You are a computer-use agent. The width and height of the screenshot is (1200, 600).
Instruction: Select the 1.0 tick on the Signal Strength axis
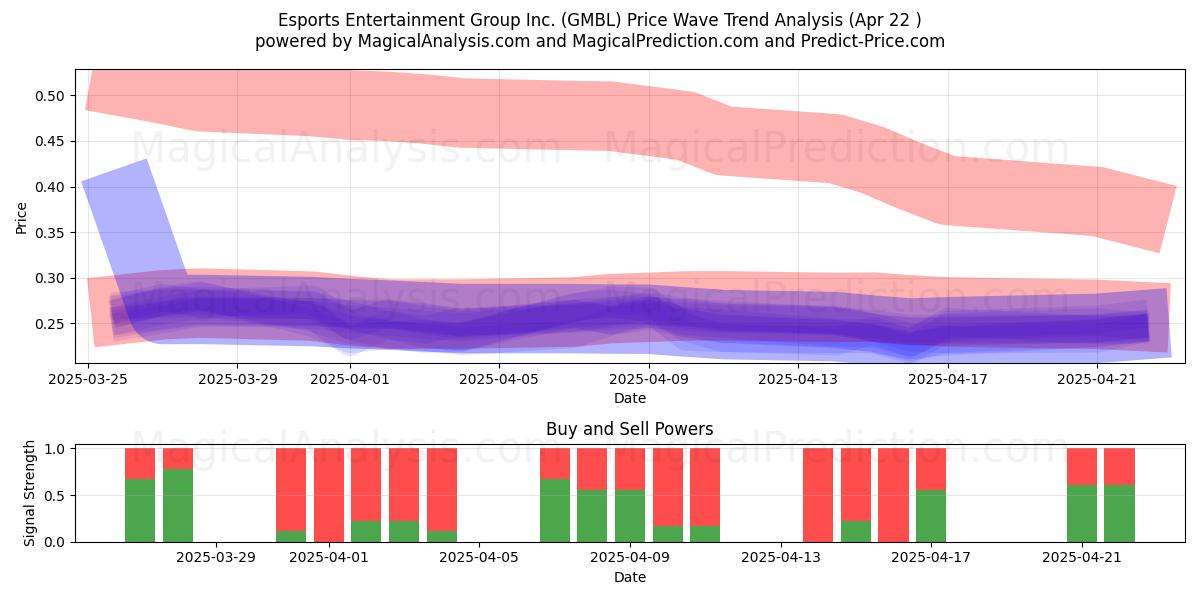[x=54, y=449]
